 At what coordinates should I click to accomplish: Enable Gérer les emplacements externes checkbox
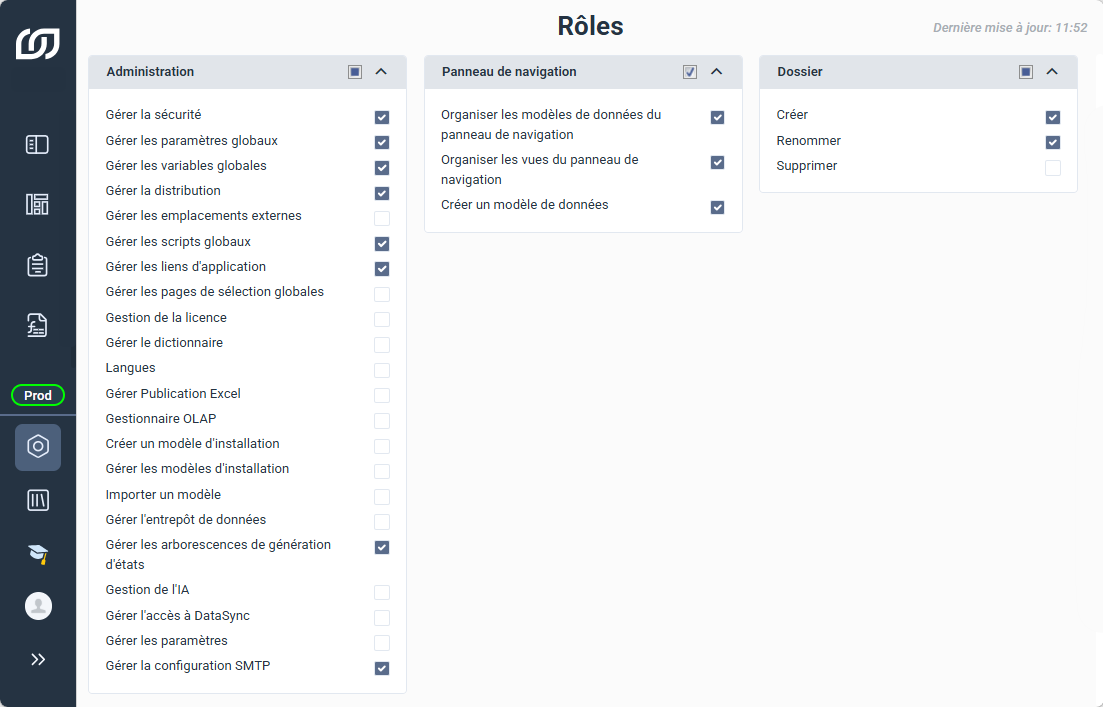coord(382,218)
